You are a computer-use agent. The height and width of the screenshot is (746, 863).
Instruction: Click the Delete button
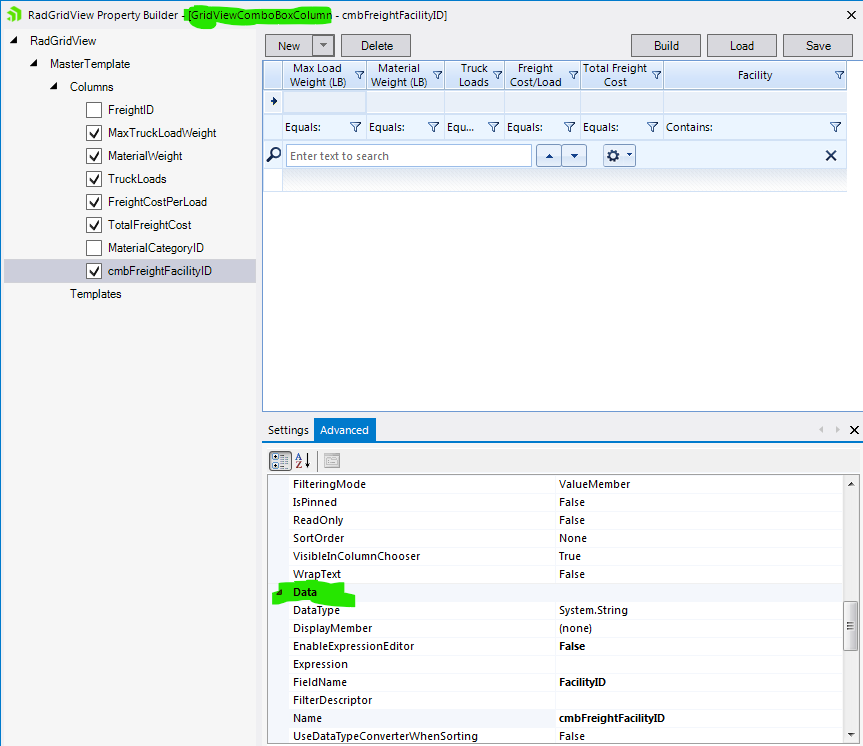376,46
